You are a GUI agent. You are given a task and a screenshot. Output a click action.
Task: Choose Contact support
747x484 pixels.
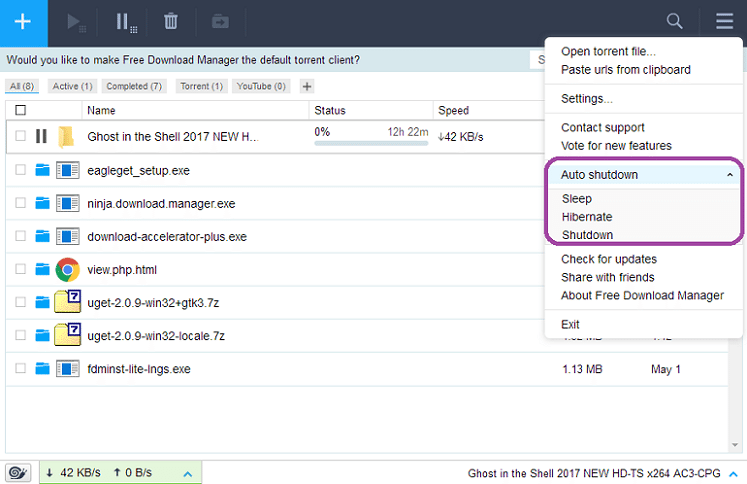603,128
